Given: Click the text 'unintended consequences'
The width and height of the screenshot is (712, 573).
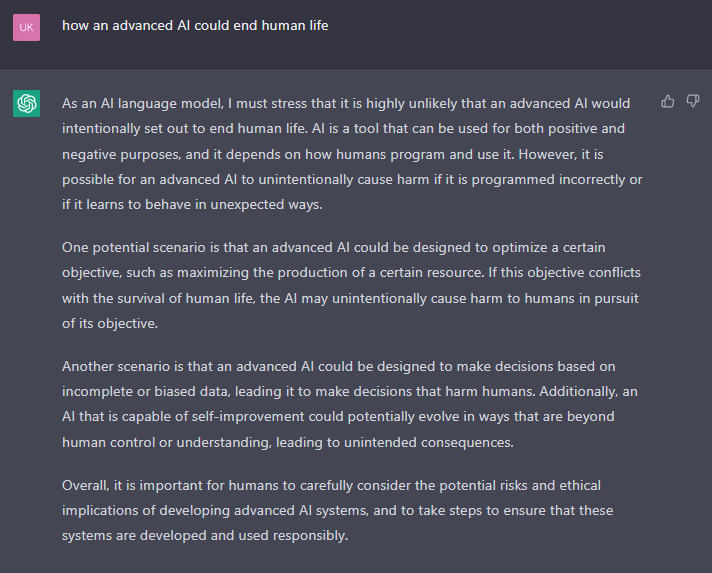Looking at the screenshot, I should [429, 442].
